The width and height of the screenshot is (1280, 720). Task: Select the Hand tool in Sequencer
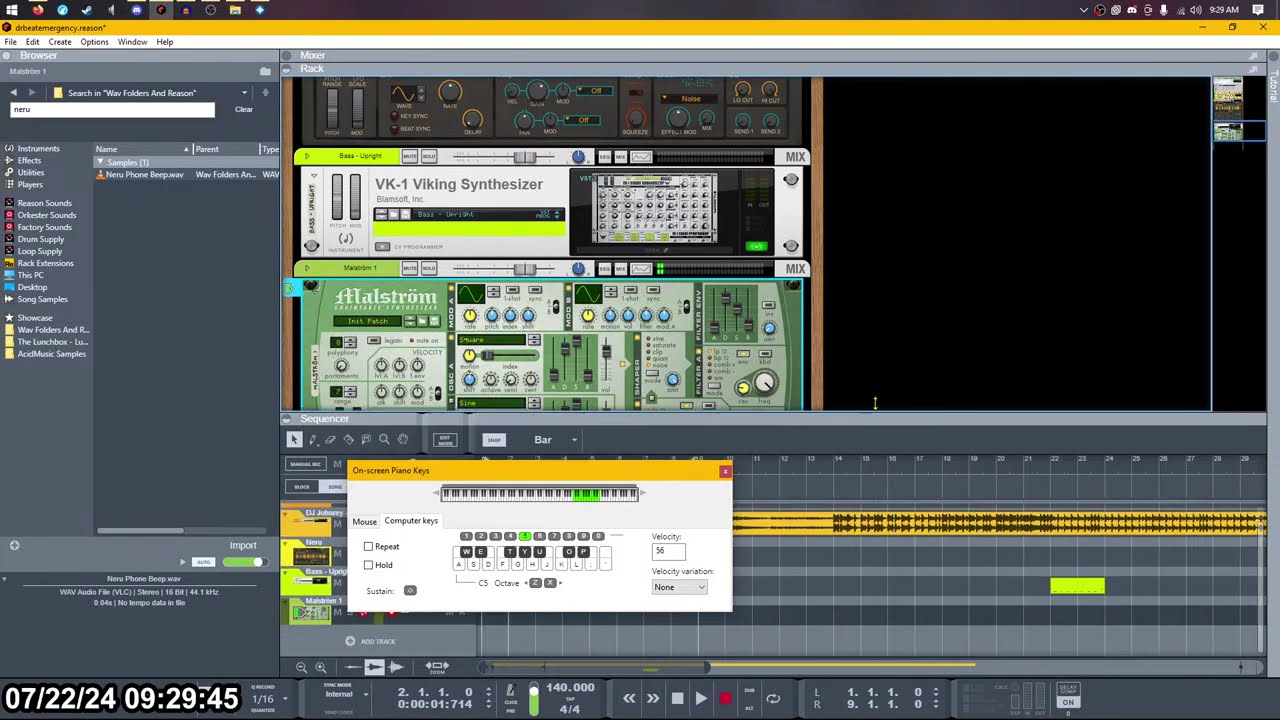[x=402, y=440]
